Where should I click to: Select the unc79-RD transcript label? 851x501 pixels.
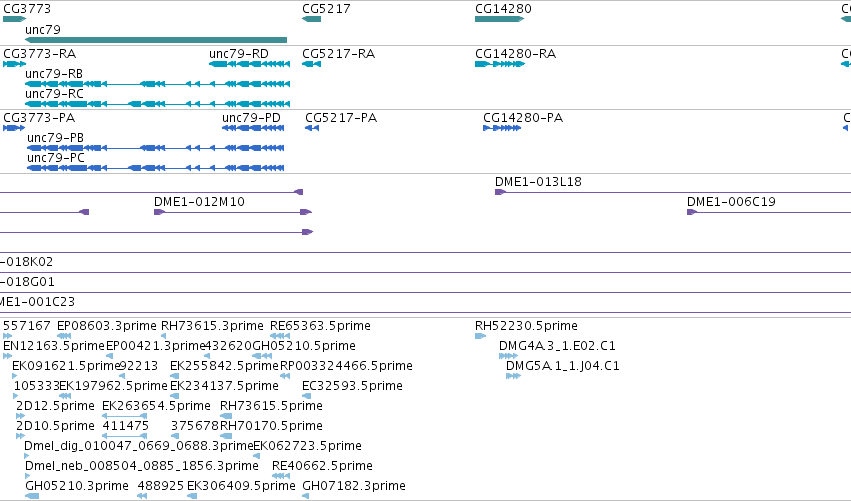[x=239, y=54]
